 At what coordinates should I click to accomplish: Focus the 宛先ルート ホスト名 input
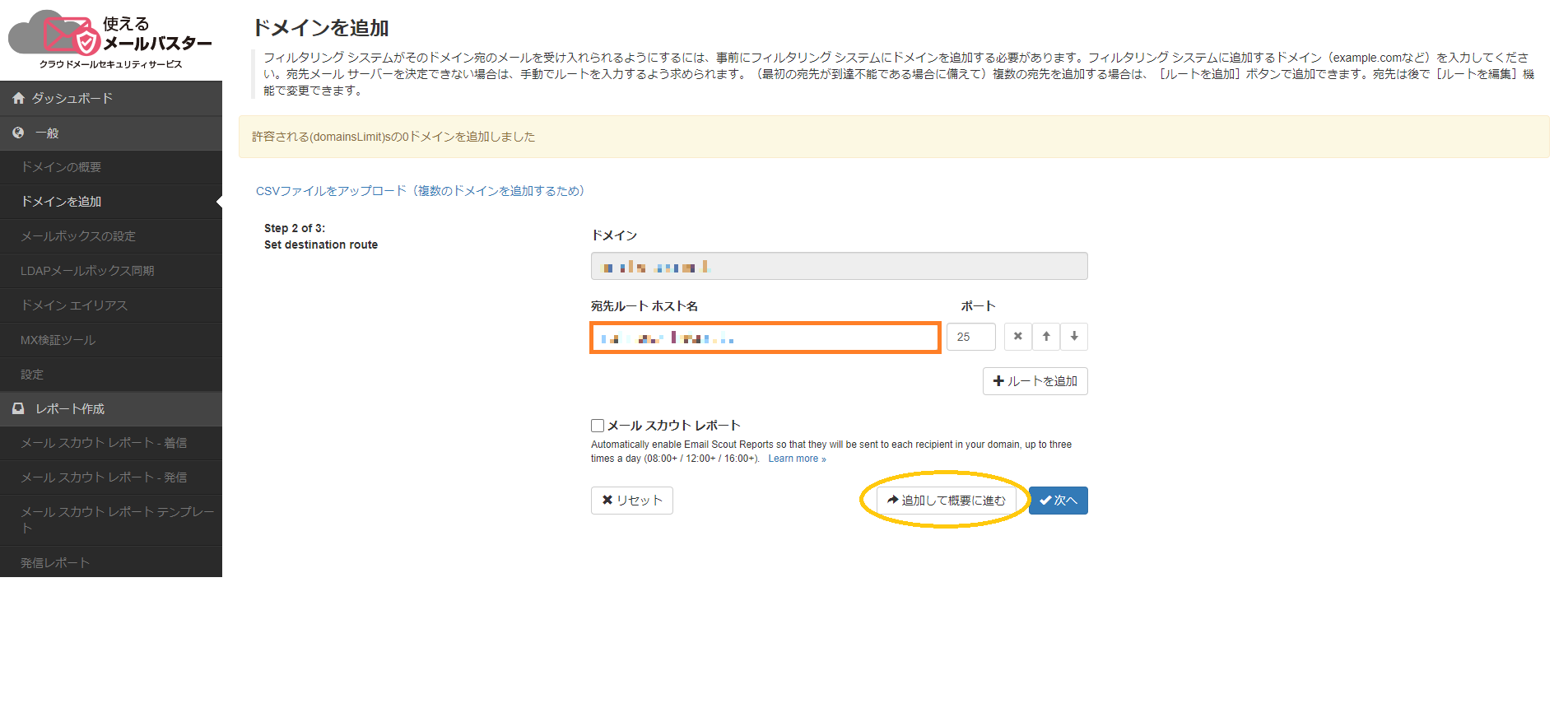tap(765, 338)
